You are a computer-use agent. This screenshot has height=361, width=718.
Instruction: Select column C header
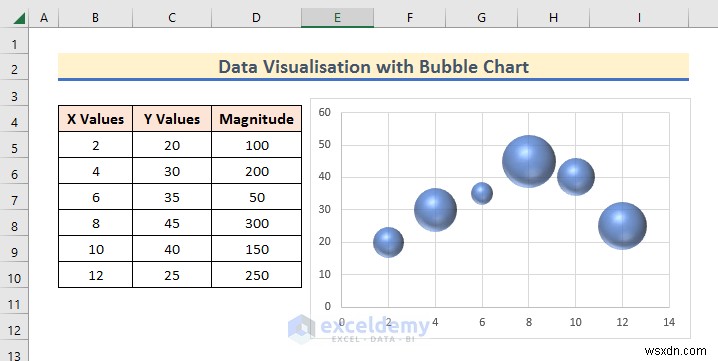[x=172, y=18]
